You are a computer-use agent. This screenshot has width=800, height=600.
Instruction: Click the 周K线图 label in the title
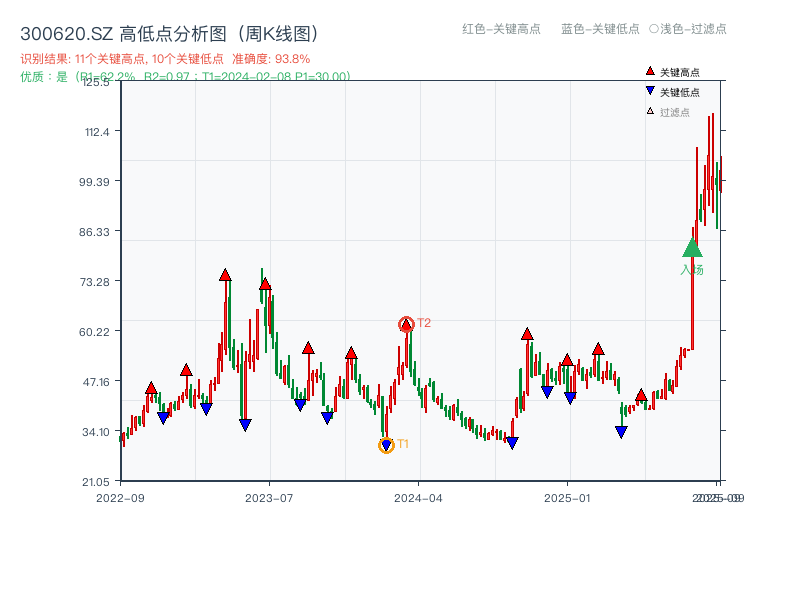(281, 31)
